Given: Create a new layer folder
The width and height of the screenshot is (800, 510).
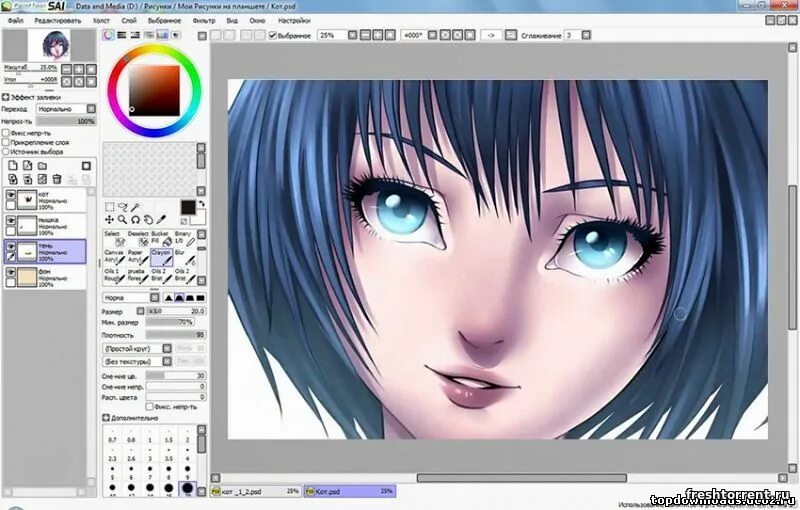Looking at the screenshot, I should coord(42,166).
